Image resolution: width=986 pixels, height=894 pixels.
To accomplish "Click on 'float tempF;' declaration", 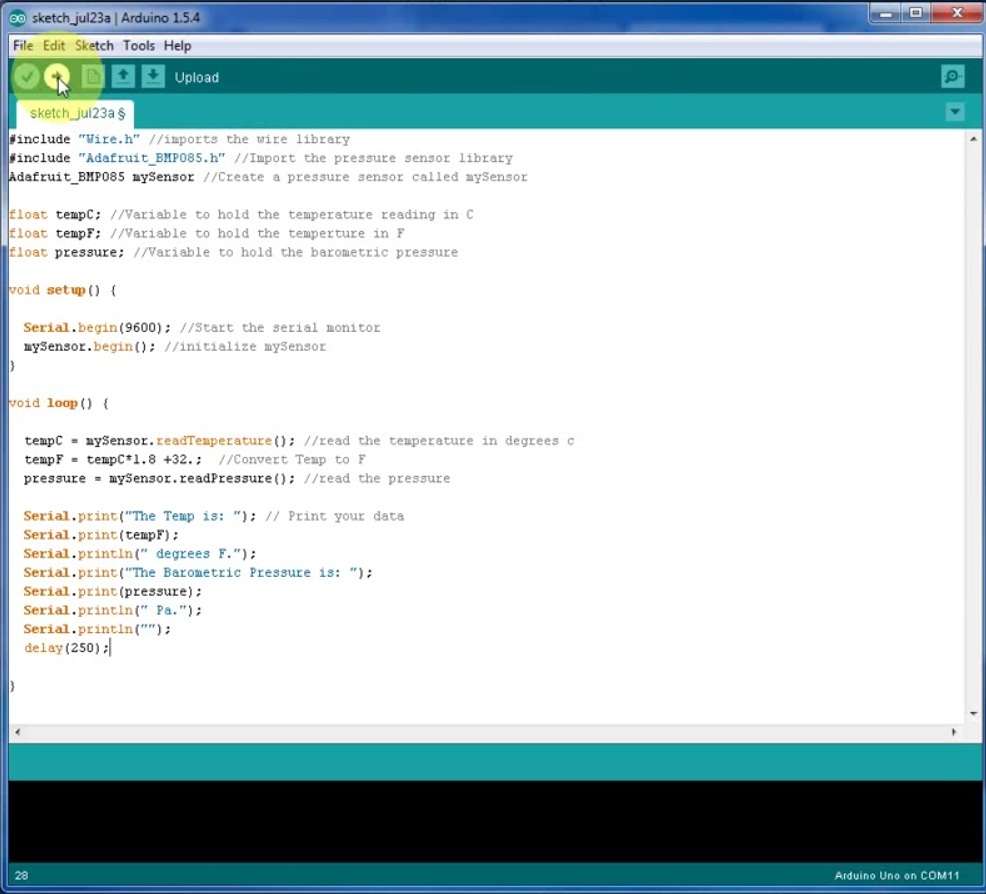I will [55, 233].
